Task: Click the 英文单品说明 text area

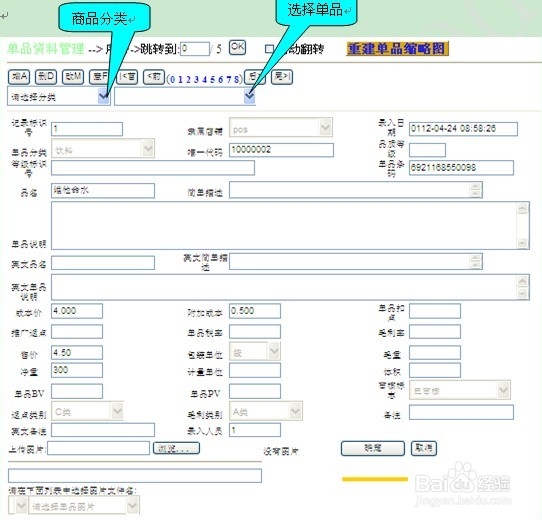Action: 290,287
